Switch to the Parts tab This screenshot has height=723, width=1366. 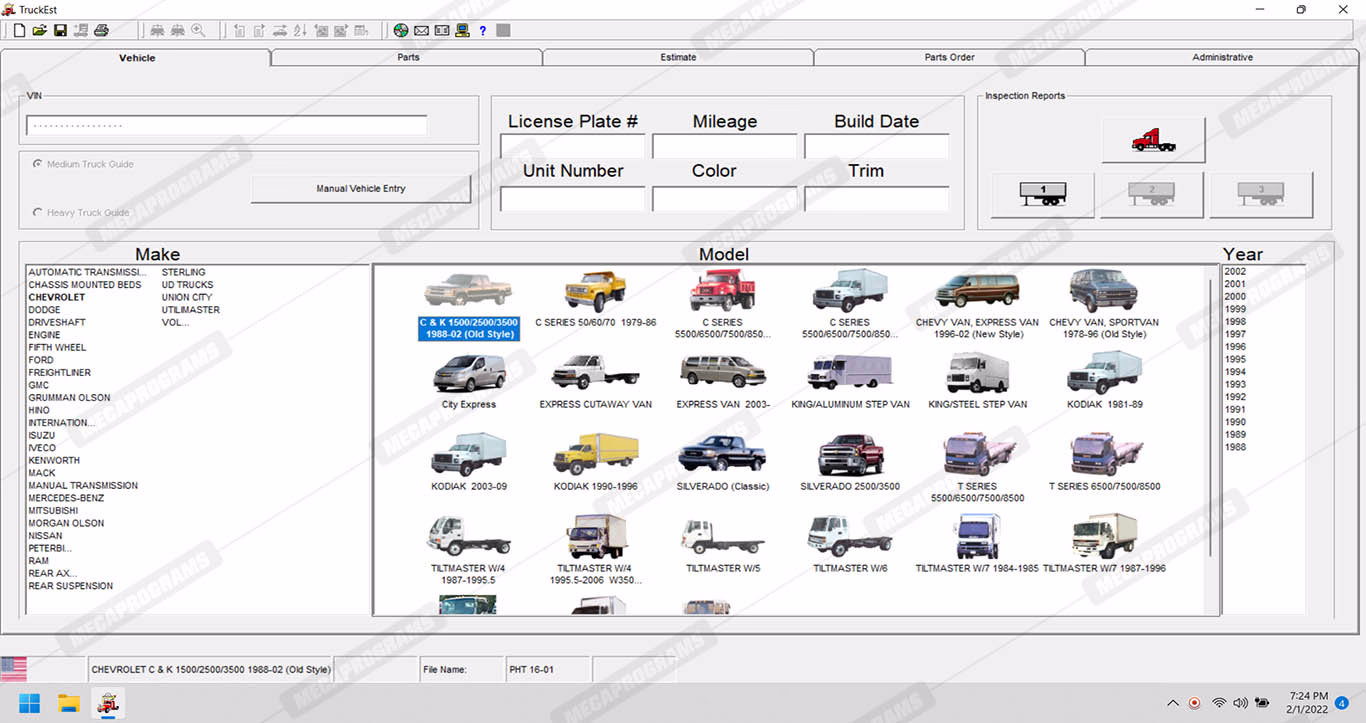point(407,57)
